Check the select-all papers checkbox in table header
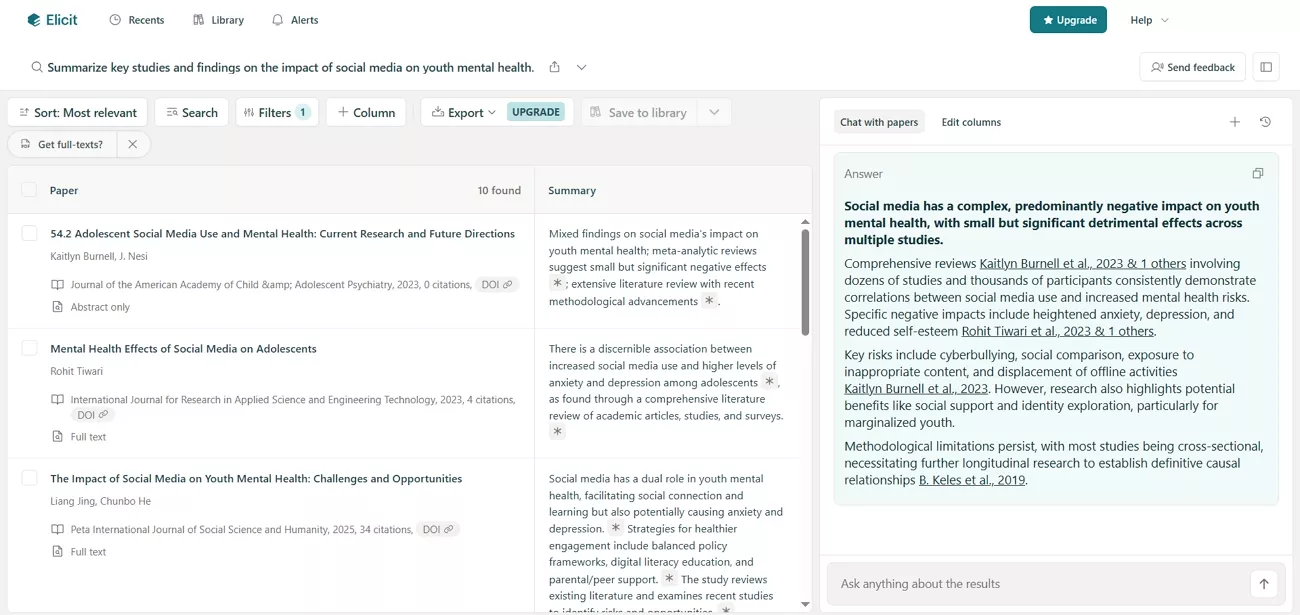This screenshot has width=1300, height=615. 29,189
